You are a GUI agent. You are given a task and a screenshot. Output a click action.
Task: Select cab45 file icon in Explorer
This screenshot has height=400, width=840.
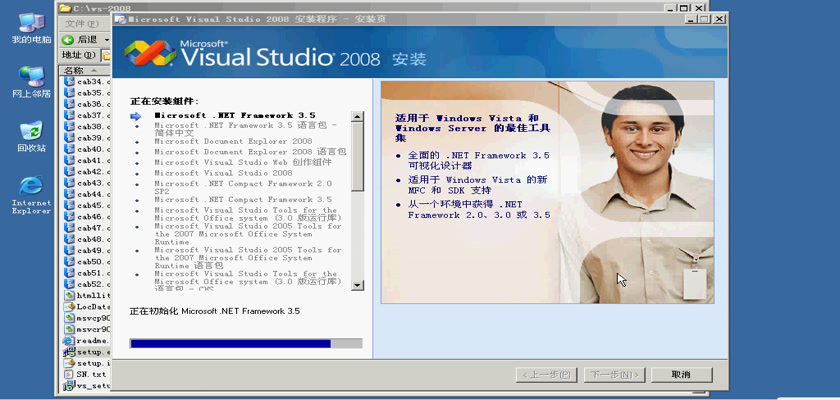point(70,206)
